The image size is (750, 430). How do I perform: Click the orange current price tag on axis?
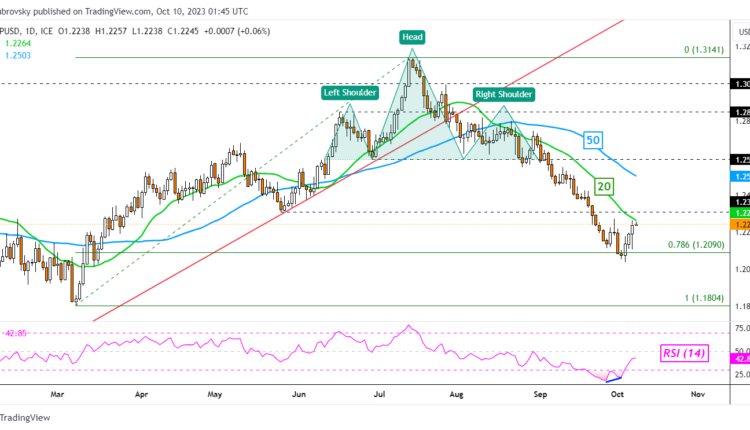[739, 224]
